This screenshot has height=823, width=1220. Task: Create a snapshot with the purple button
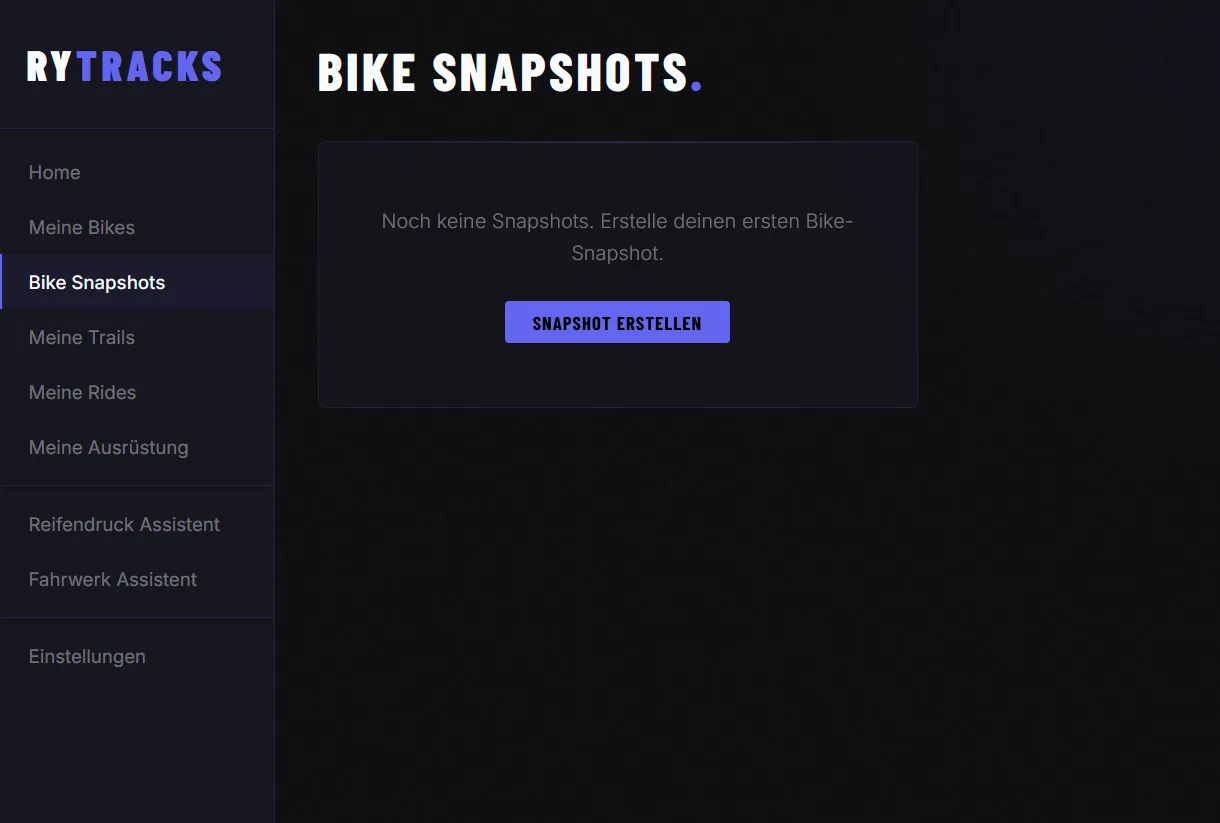(x=617, y=322)
